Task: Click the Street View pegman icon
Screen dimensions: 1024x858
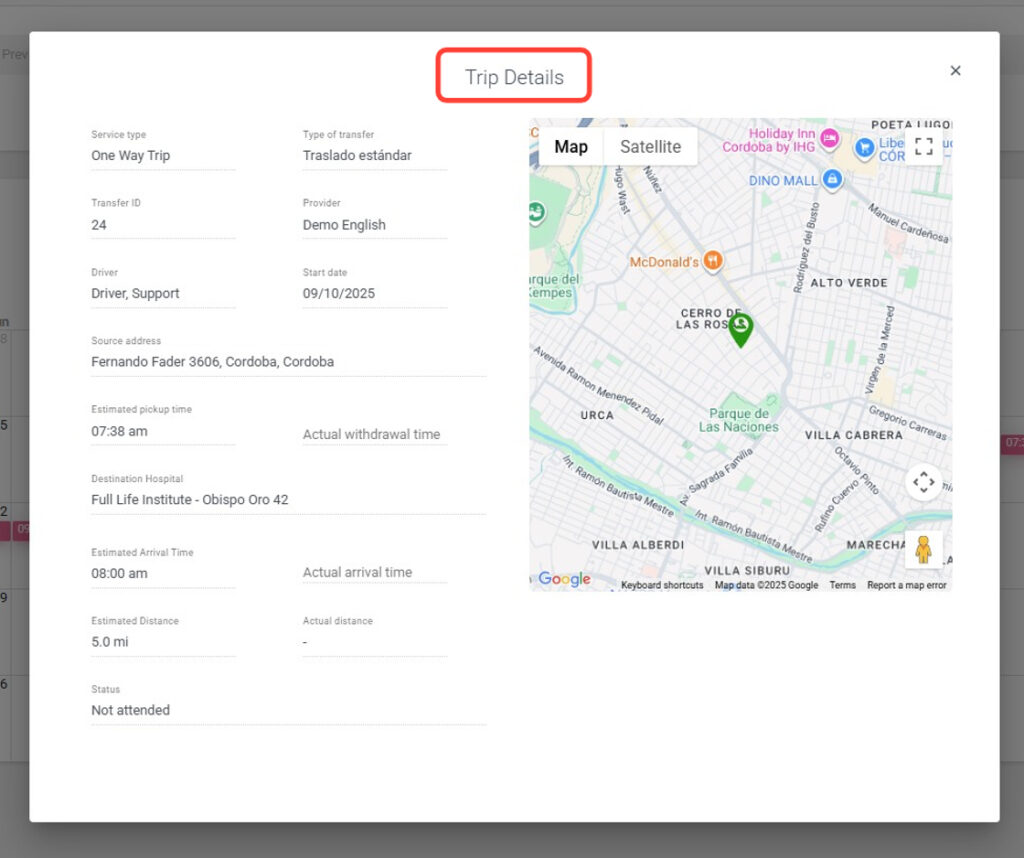Action: 923,549
